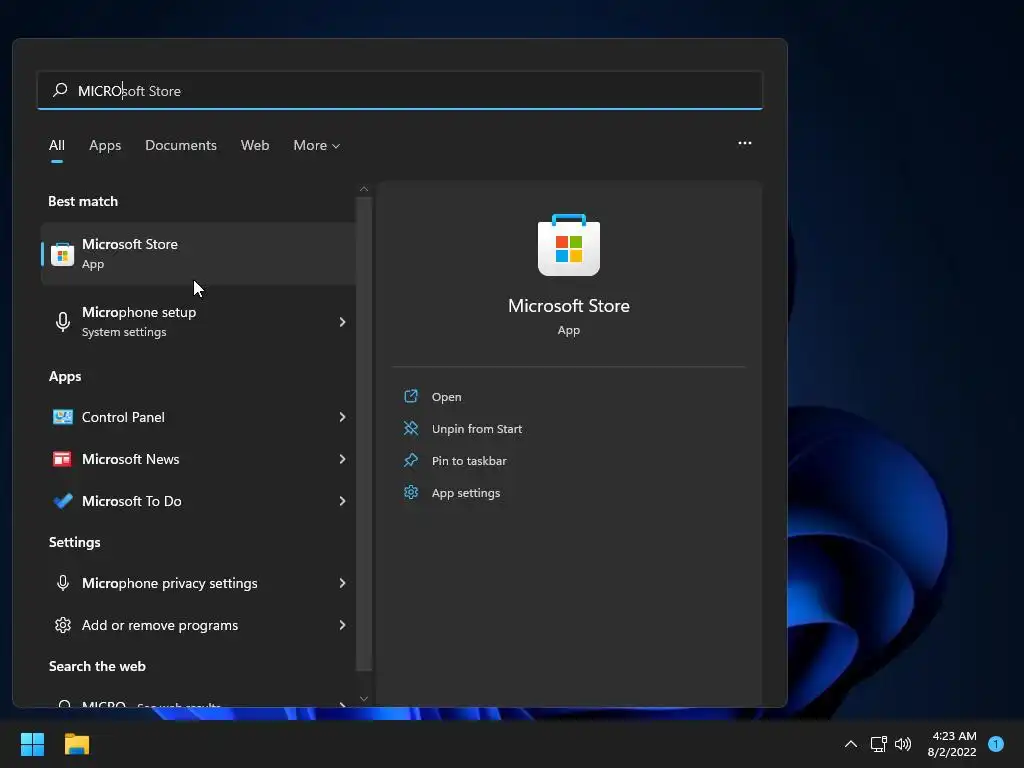The height and width of the screenshot is (768, 1024).
Task: Expand the Microphone setup result arrow
Action: click(x=342, y=321)
